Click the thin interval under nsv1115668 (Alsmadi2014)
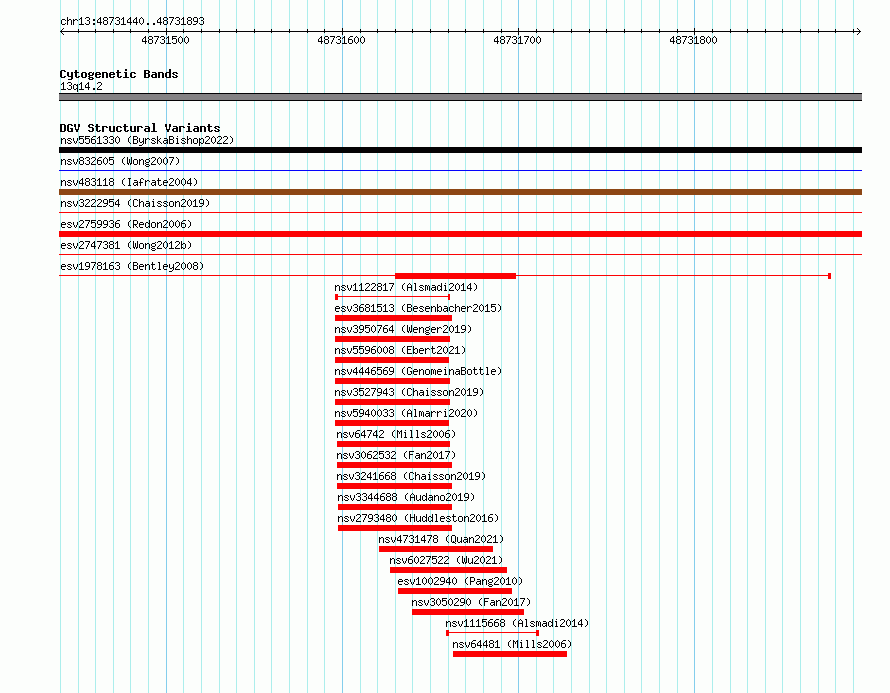Image resolution: width=890 pixels, height=693 pixels. 493,633
